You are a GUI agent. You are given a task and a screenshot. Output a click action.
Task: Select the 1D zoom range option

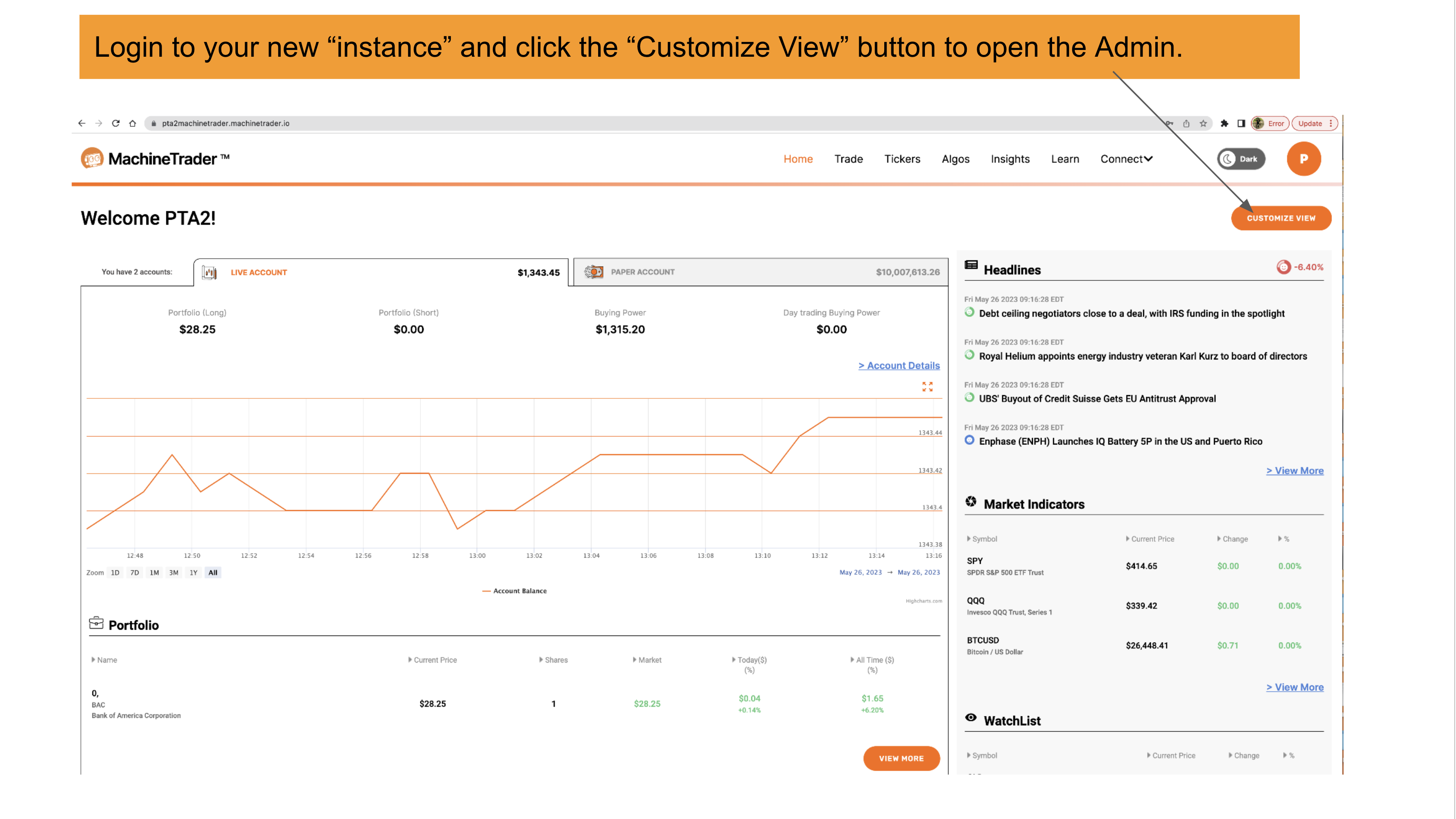pyautogui.click(x=115, y=572)
